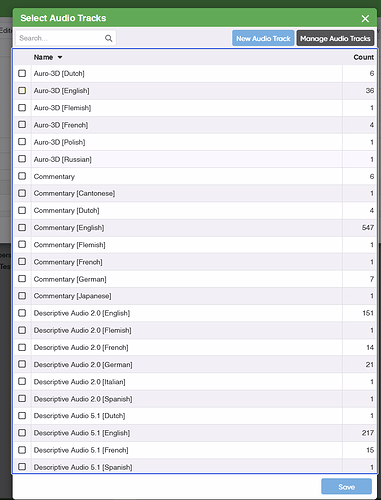Image resolution: width=381 pixels, height=500 pixels.
Task: Tick the Commentary [English] checkbox
Action: 22,228
